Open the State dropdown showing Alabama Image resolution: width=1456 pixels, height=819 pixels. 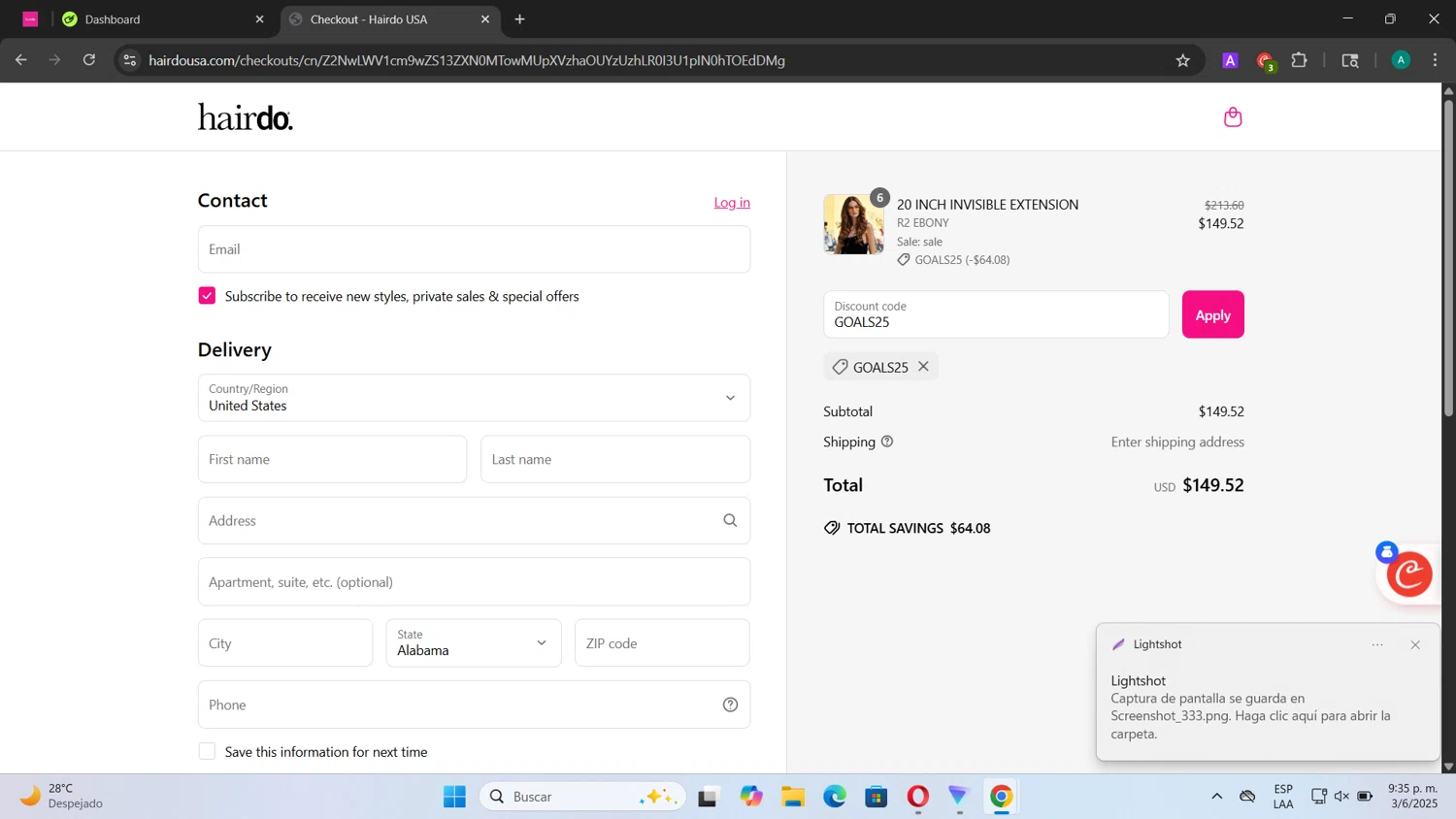pos(474,643)
